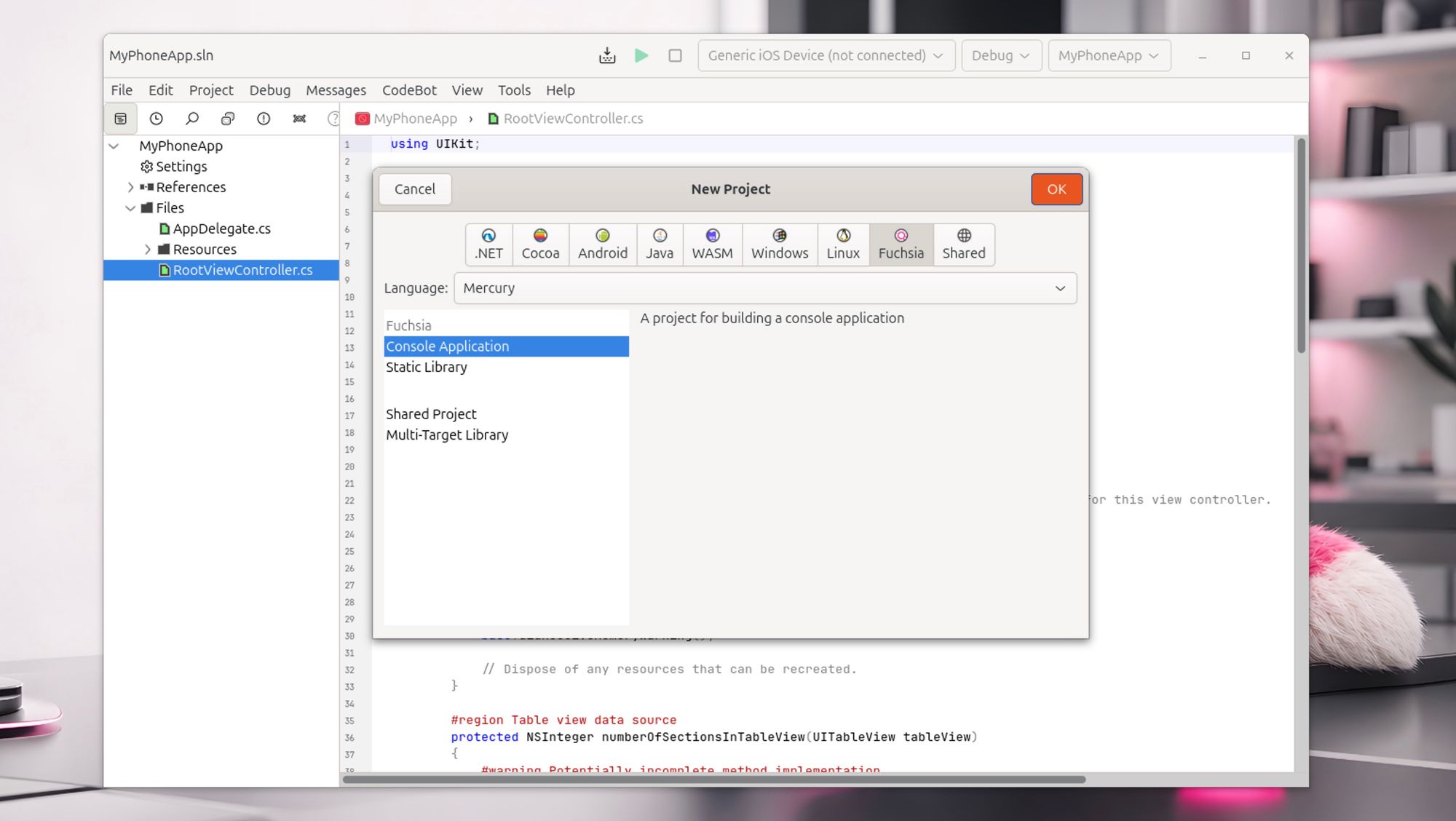The image size is (1456, 821).
Task: Open the Generic iOS Device target dropdown
Action: click(x=826, y=55)
